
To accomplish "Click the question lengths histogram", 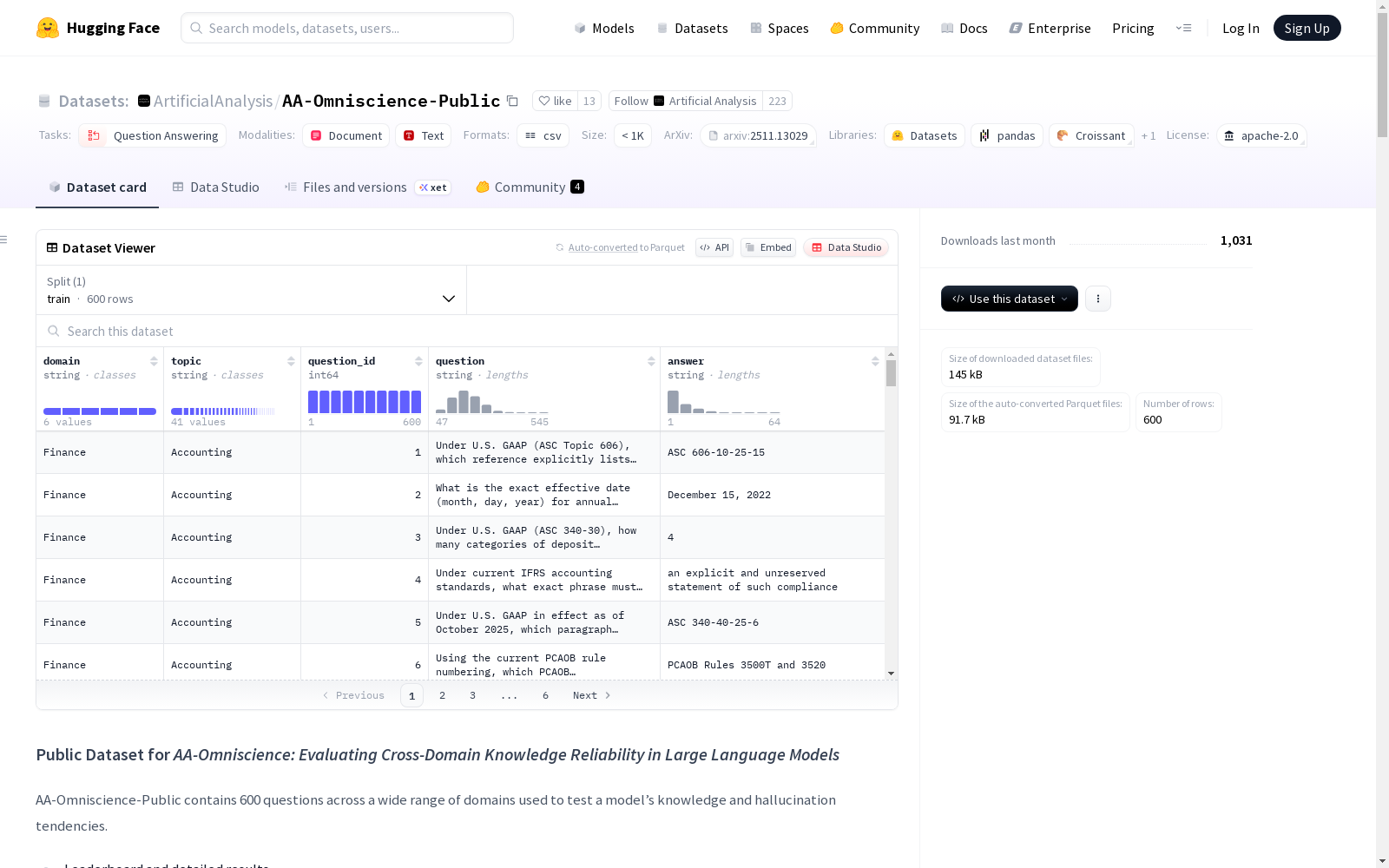I will pyautogui.click(x=492, y=402).
